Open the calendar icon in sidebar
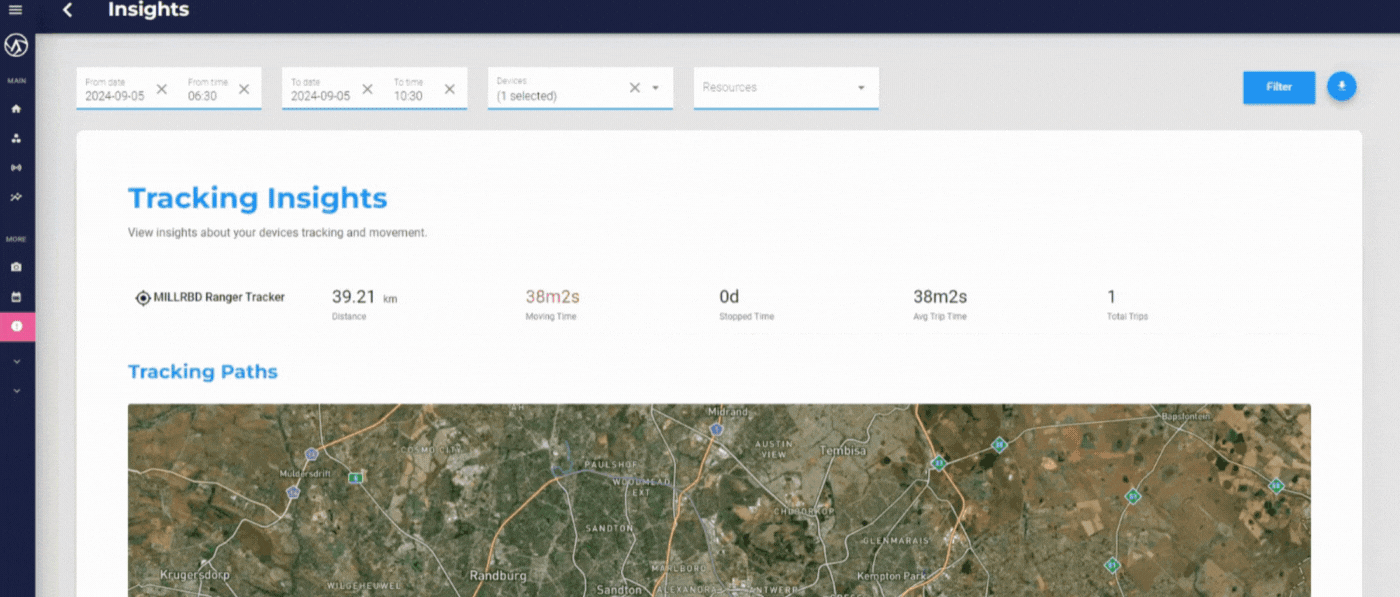This screenshot has width=1400, height=597. click(16, 297)
